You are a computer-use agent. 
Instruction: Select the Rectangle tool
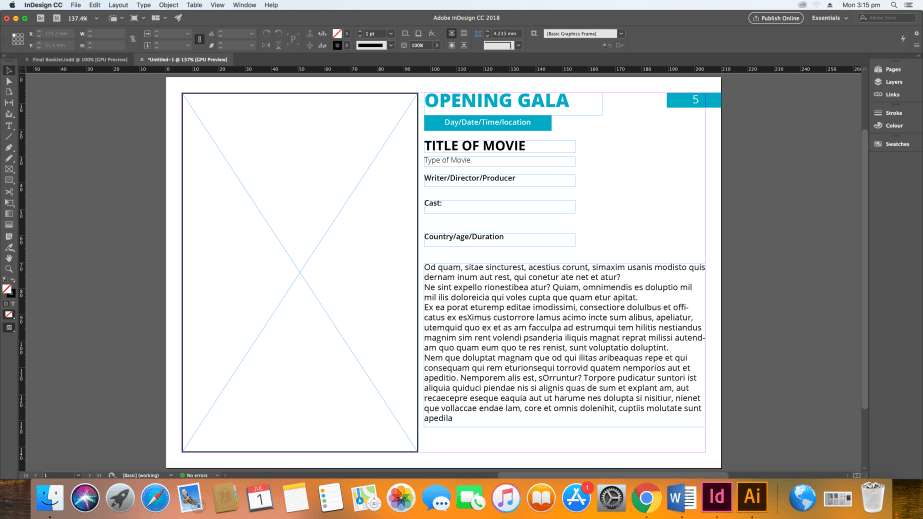[9, 180]
